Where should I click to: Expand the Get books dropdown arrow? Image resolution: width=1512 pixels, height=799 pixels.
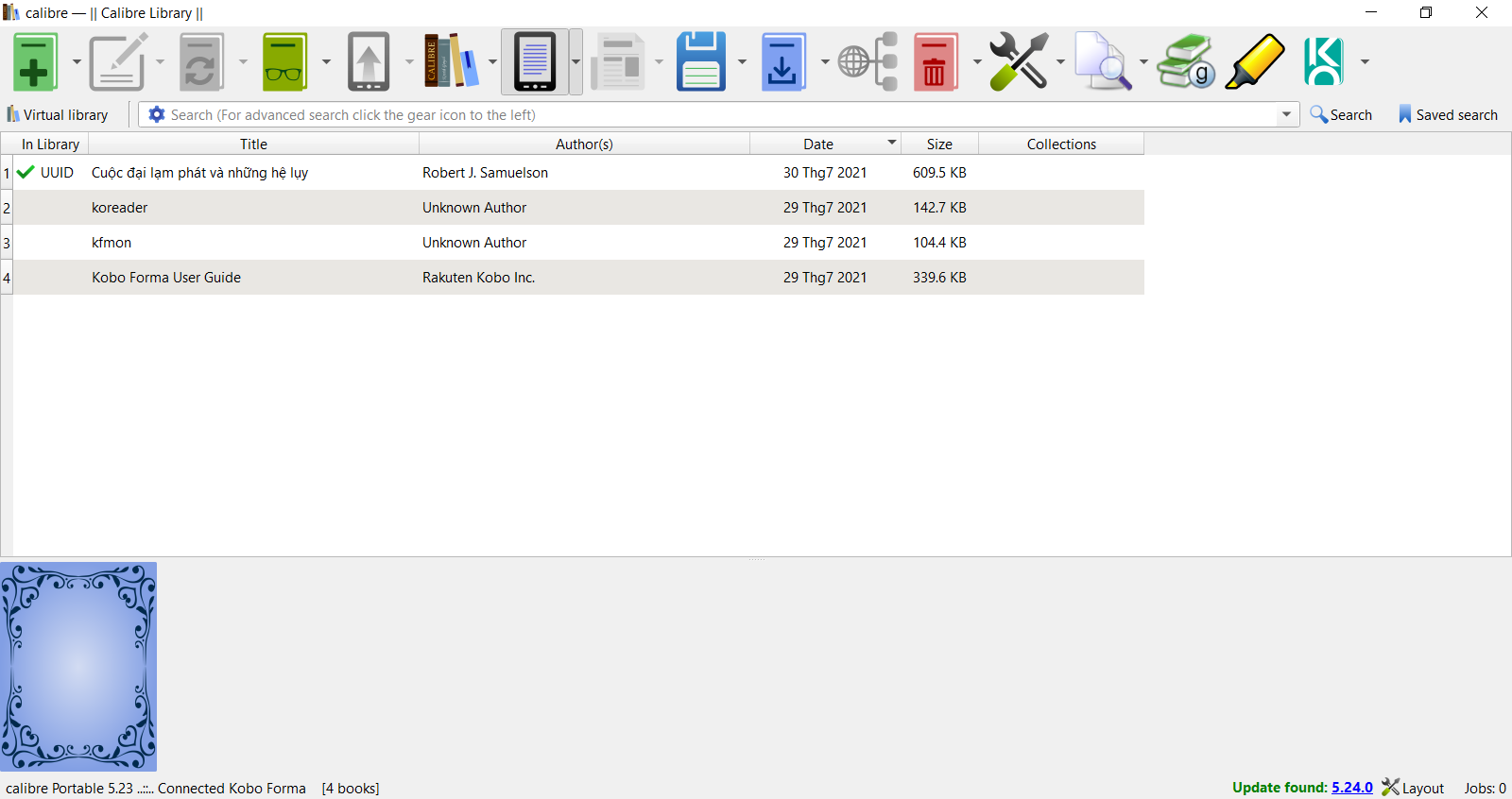[x=825, y=62]
